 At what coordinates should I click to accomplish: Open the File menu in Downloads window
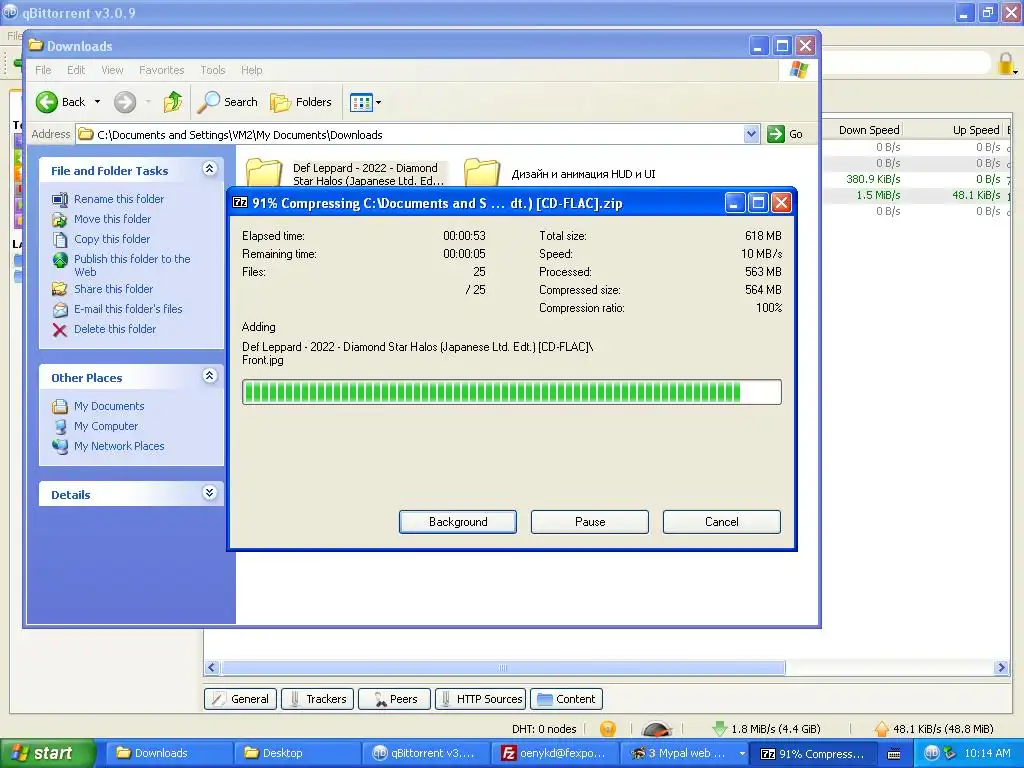[43, 70]
